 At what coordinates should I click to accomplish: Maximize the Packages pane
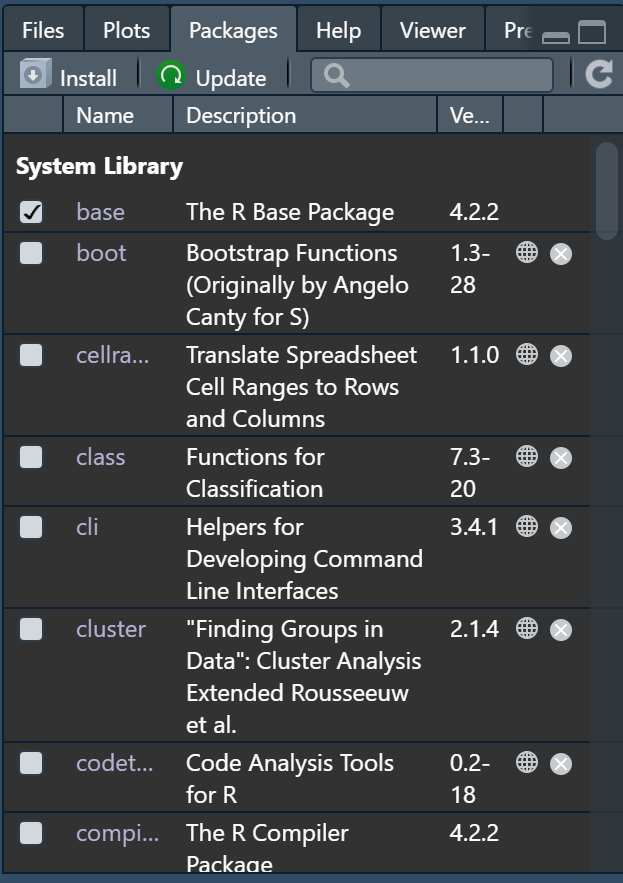click(x=592, y=32)
